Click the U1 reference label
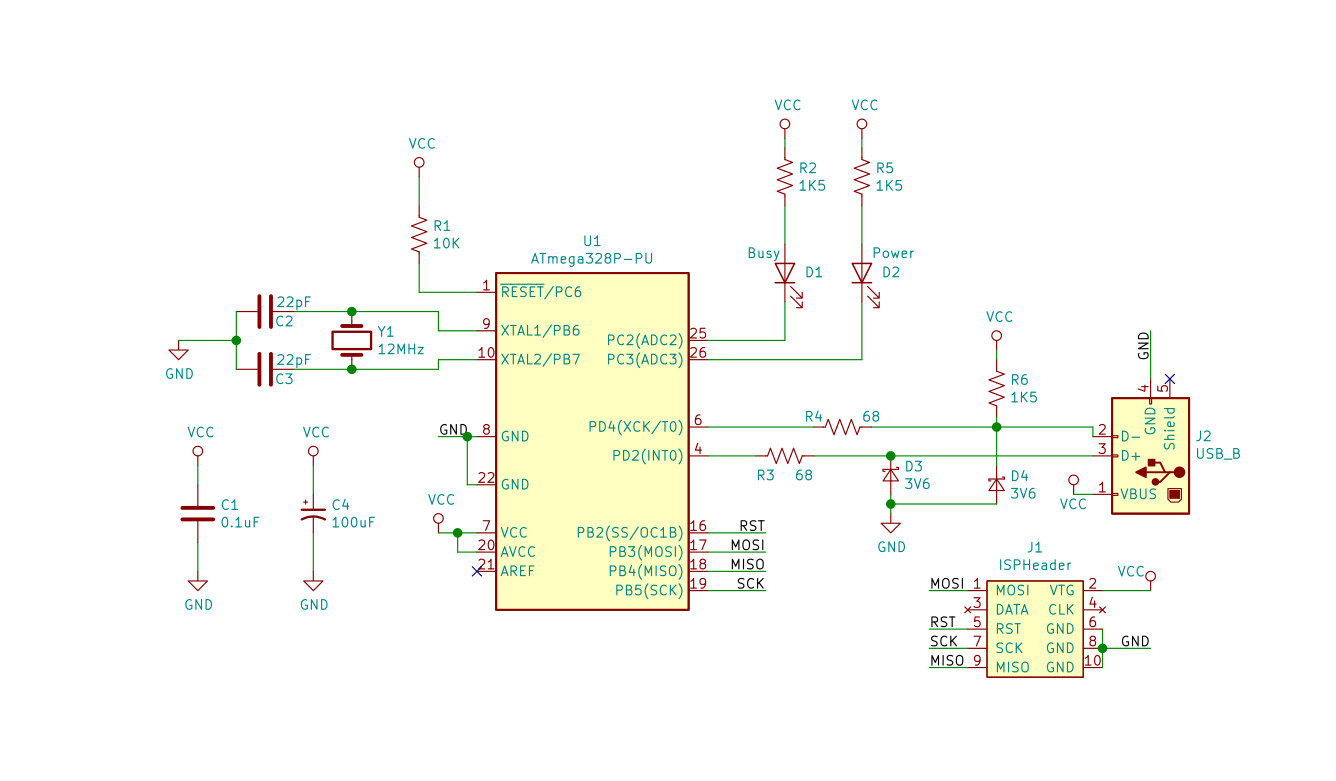 tap(592, 241)
